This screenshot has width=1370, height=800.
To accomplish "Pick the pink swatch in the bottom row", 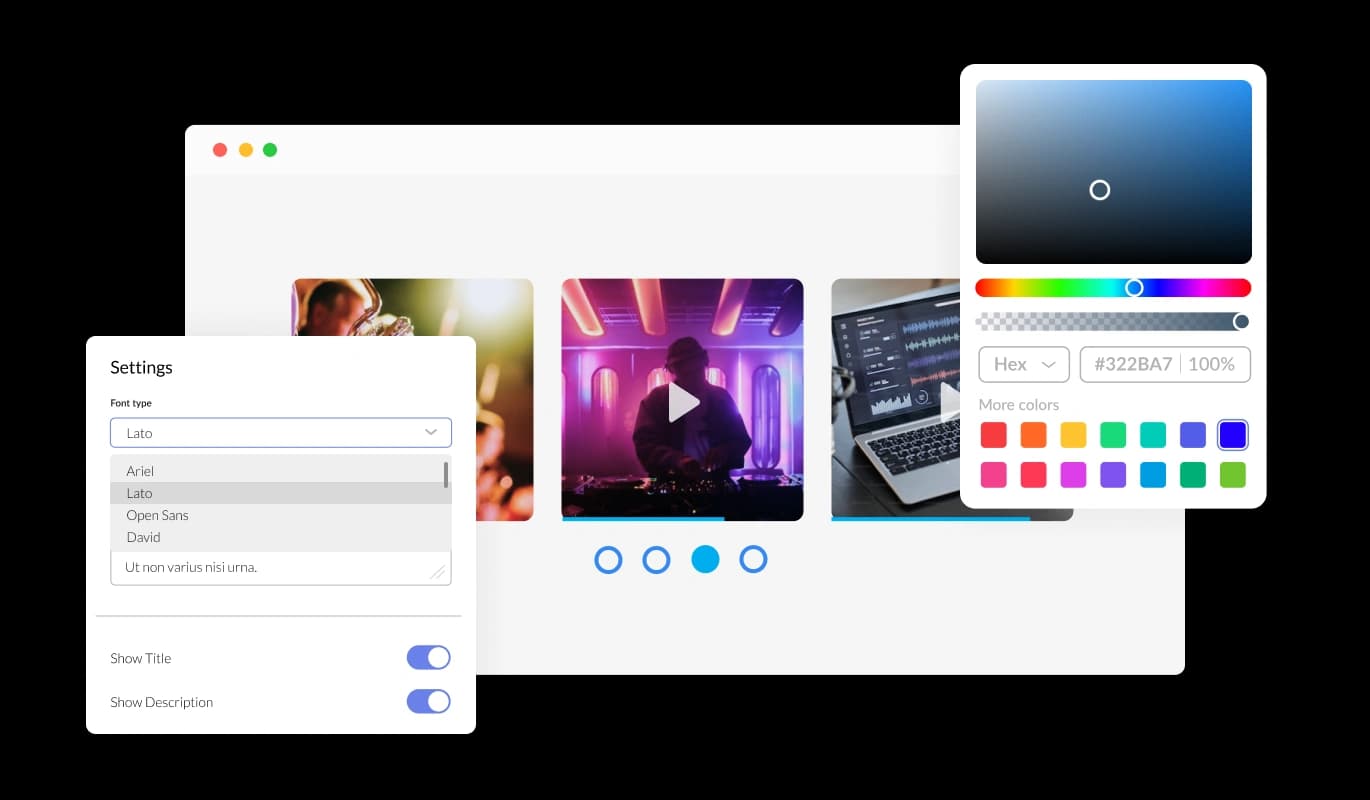I will [993, 475].
